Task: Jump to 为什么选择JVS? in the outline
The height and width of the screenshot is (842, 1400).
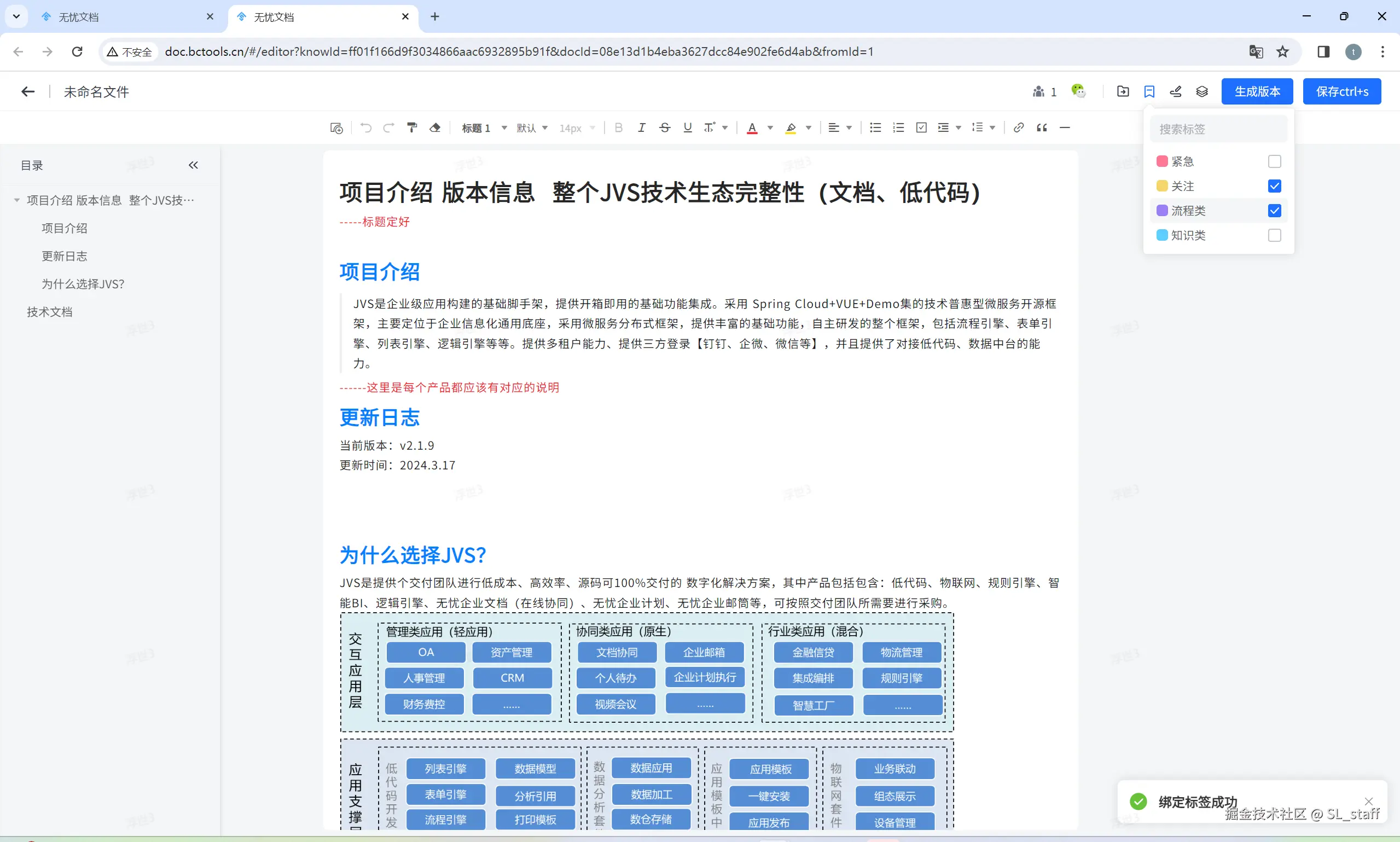Action: [83, 284]
